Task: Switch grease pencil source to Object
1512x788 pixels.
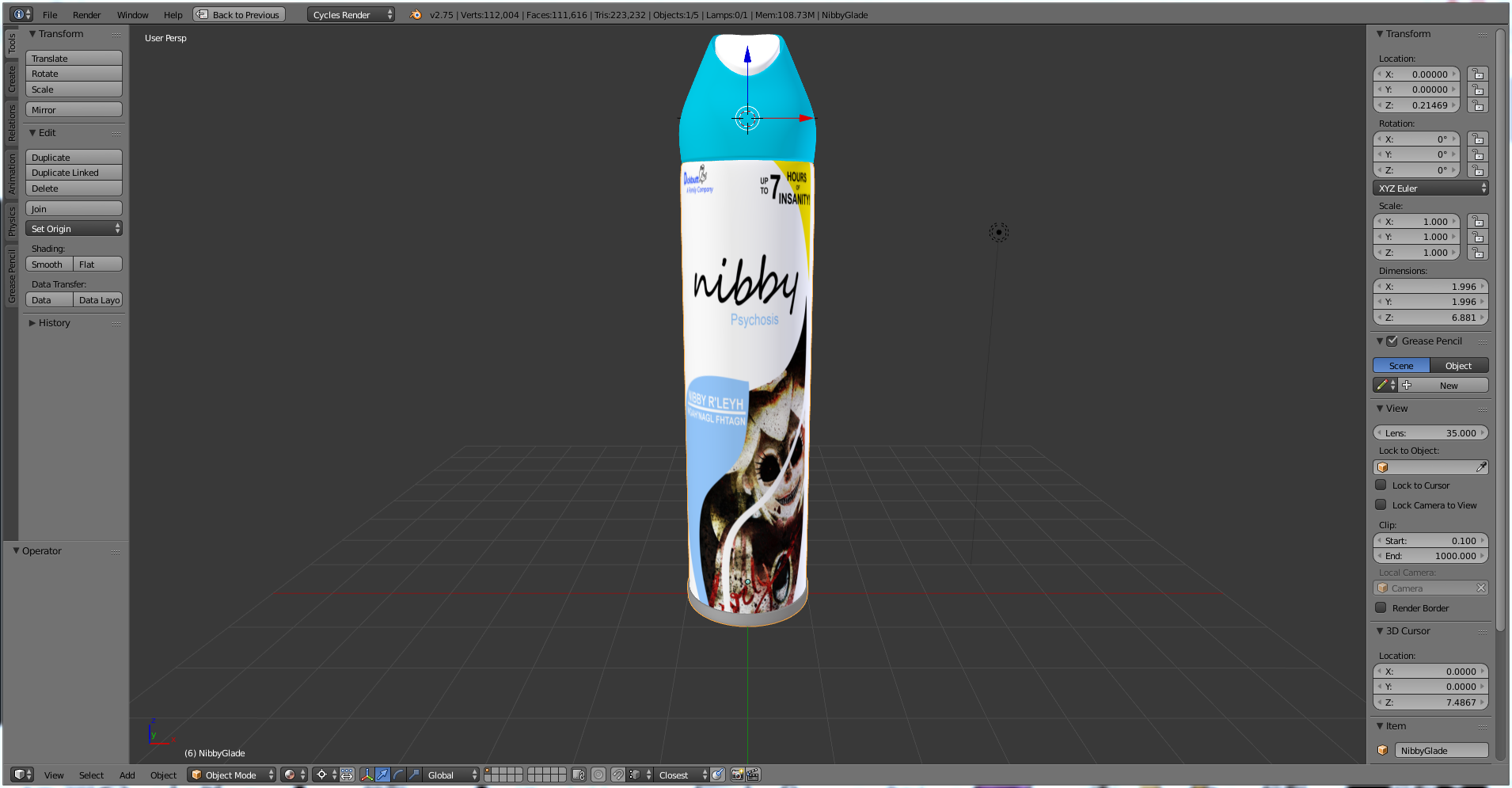Action: [1459, 365]
